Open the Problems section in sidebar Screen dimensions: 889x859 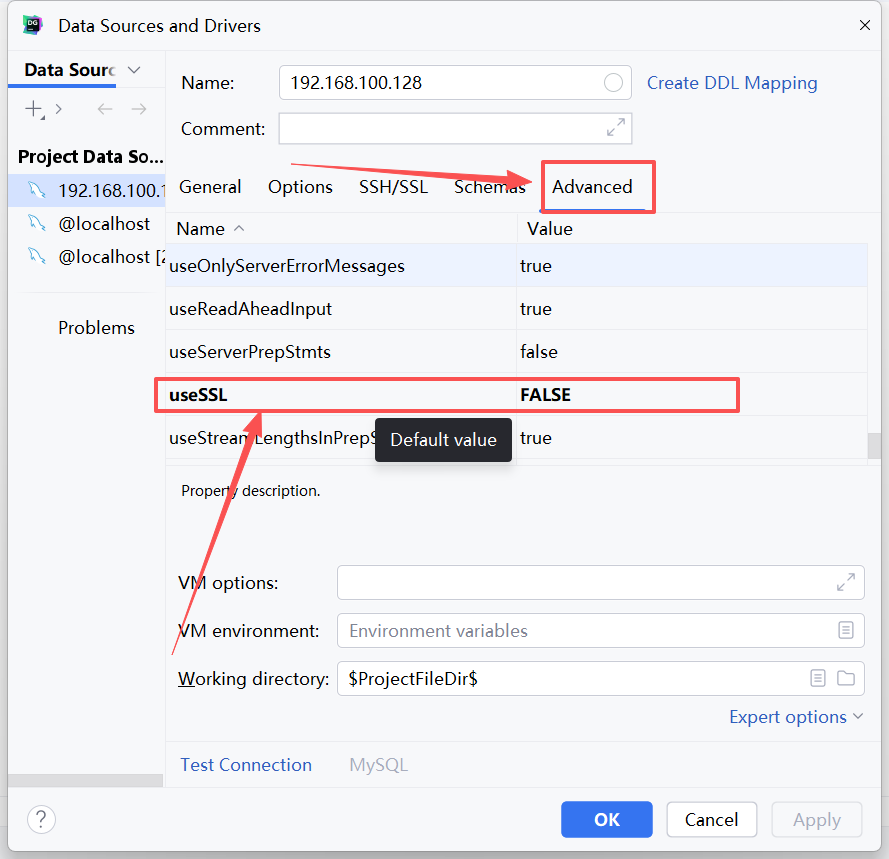96,328
